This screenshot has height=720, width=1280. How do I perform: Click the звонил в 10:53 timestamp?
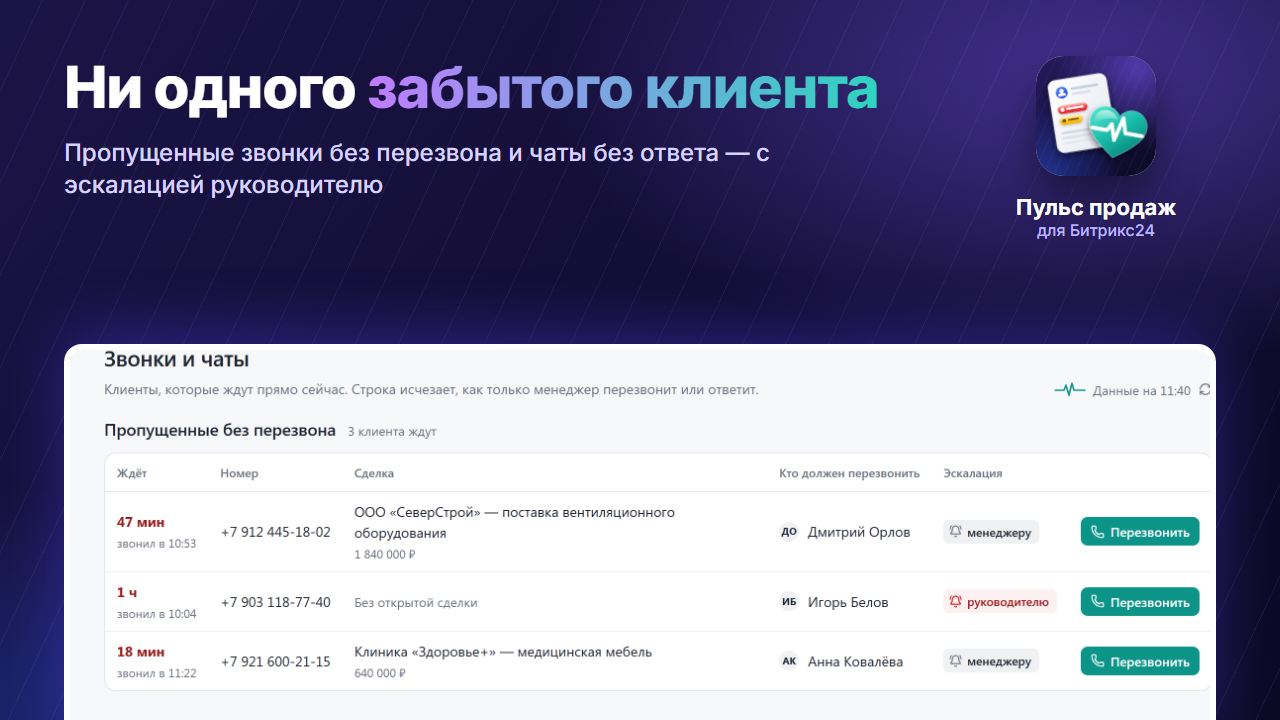157,544
